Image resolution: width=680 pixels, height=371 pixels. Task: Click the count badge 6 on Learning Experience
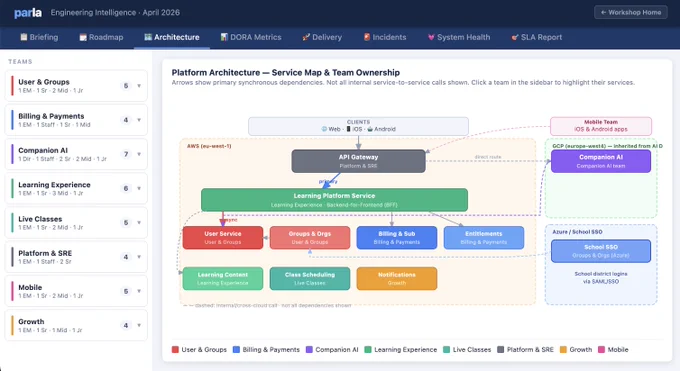tap(126, 189)
